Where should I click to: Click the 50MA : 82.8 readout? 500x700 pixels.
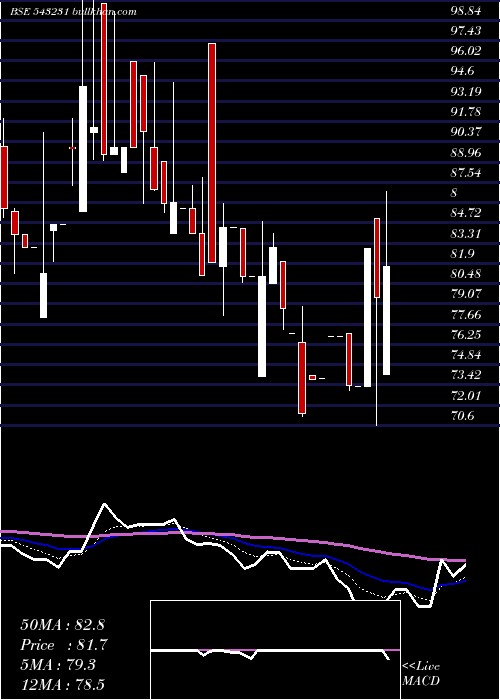click(62, 625)
